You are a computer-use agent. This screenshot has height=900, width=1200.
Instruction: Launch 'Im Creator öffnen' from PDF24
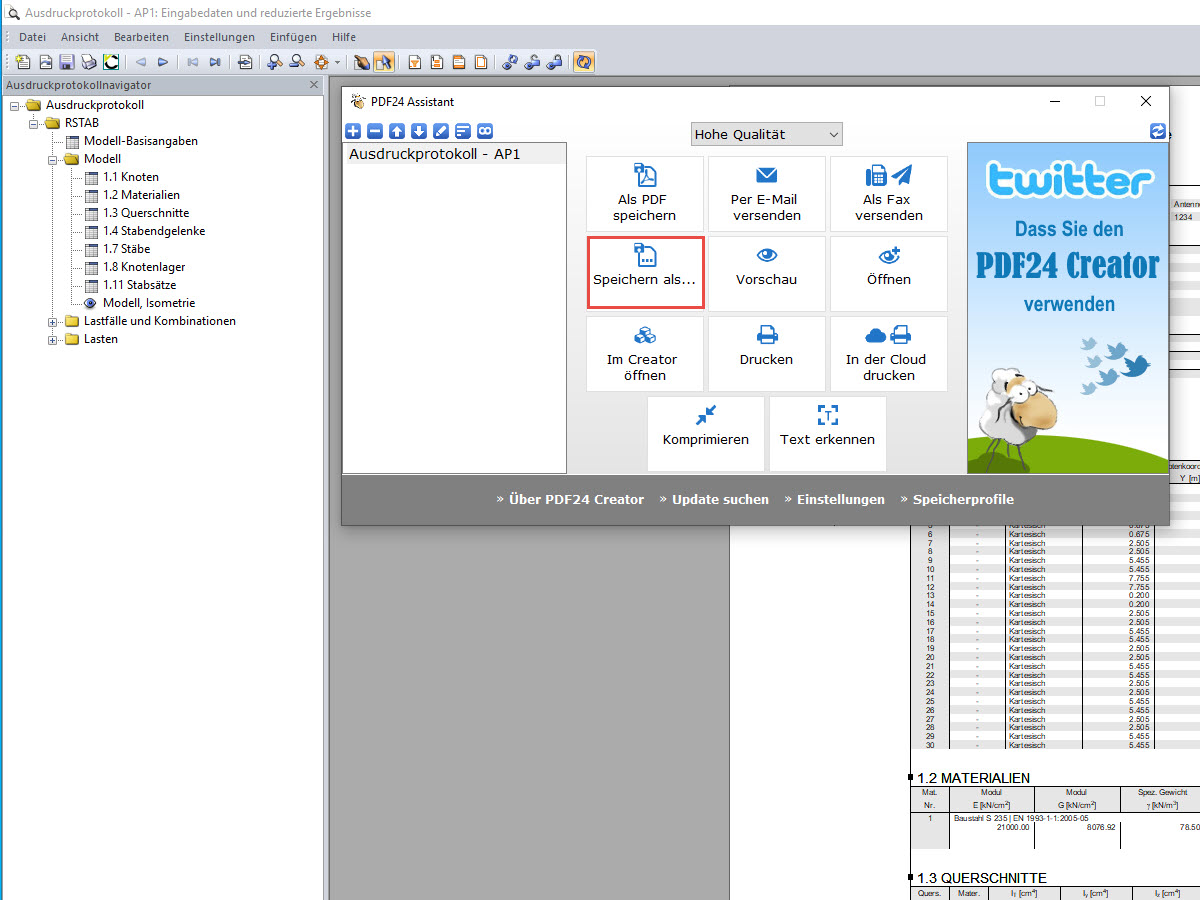644,353
